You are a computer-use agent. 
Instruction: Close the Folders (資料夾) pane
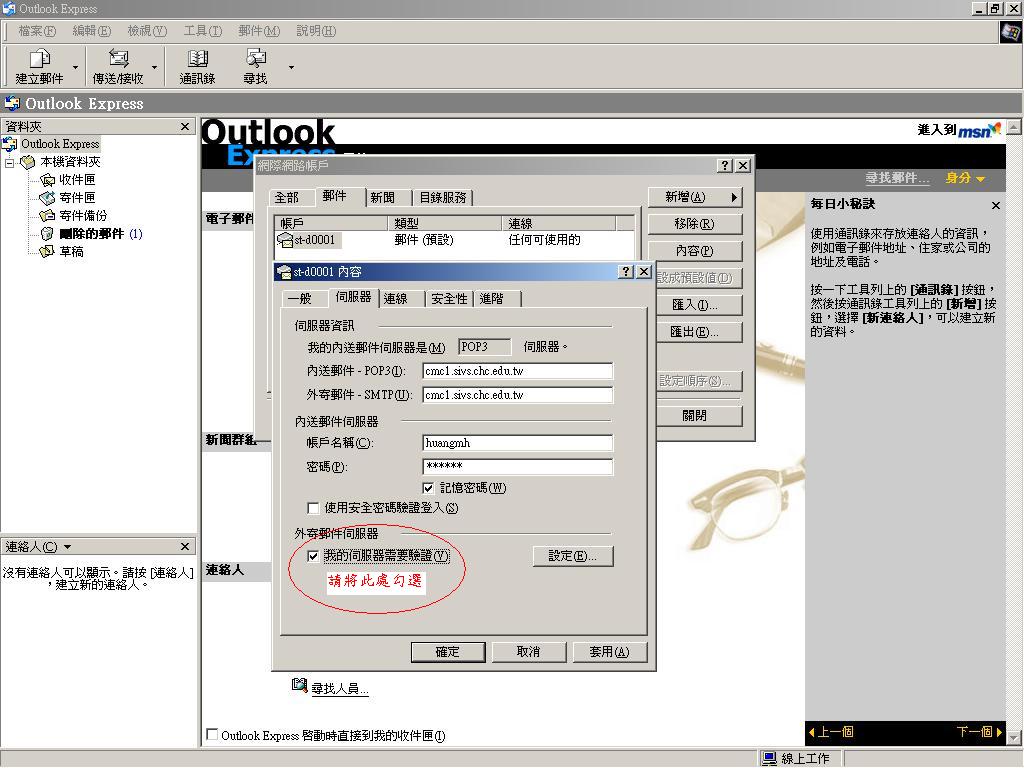pos(185,126)
